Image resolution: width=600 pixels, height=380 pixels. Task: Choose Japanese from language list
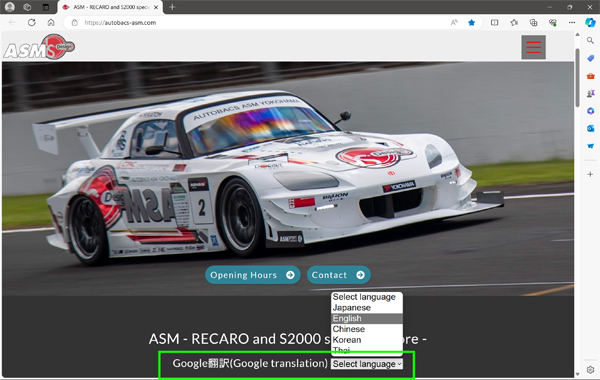tap(367, 308)
